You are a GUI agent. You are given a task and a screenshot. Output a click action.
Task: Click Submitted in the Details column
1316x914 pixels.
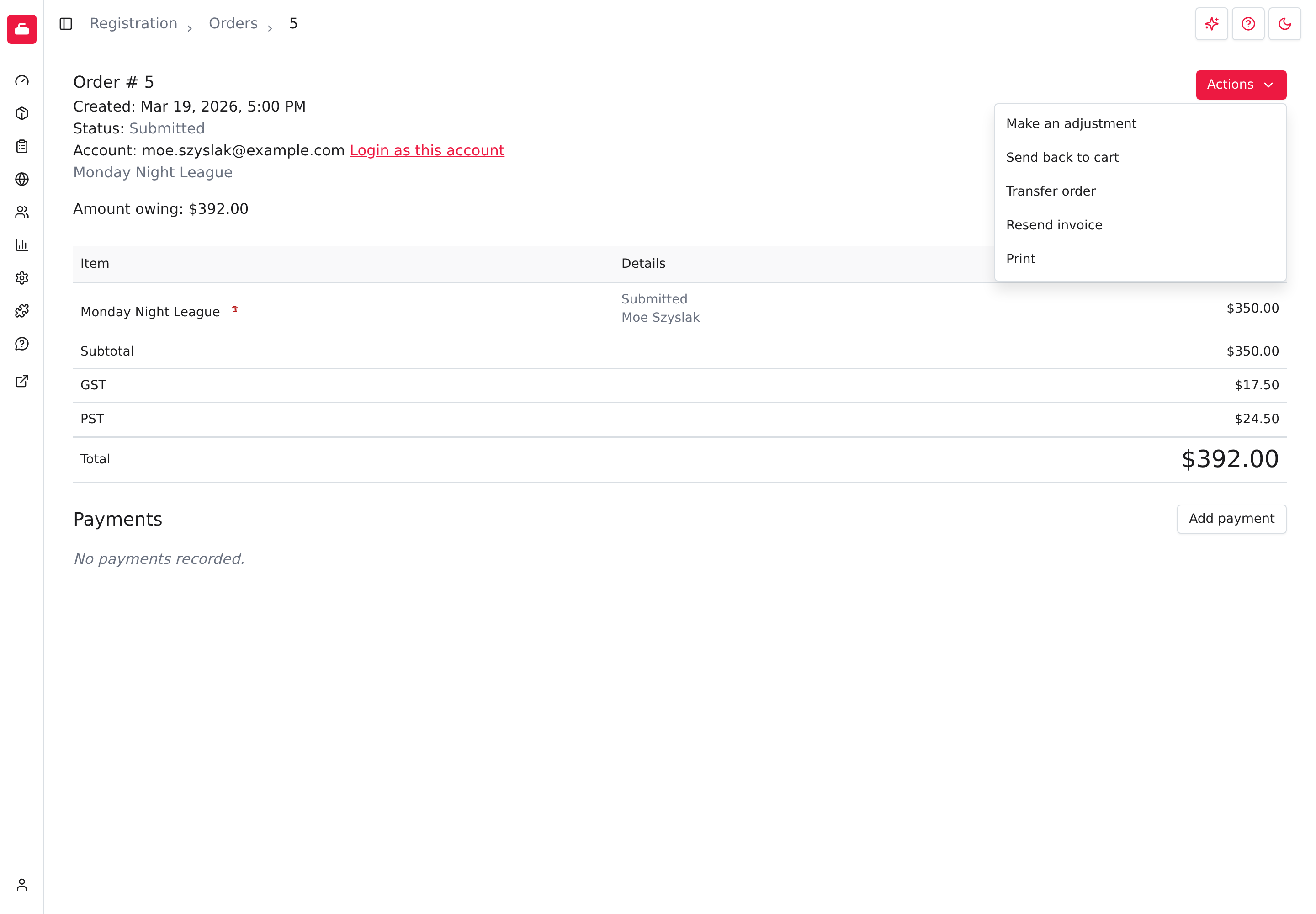tap(654, 299)
